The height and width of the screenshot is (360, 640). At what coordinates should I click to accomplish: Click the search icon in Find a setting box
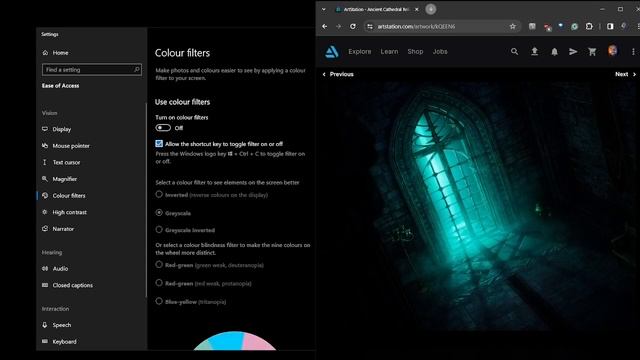[x=137, y=69]
